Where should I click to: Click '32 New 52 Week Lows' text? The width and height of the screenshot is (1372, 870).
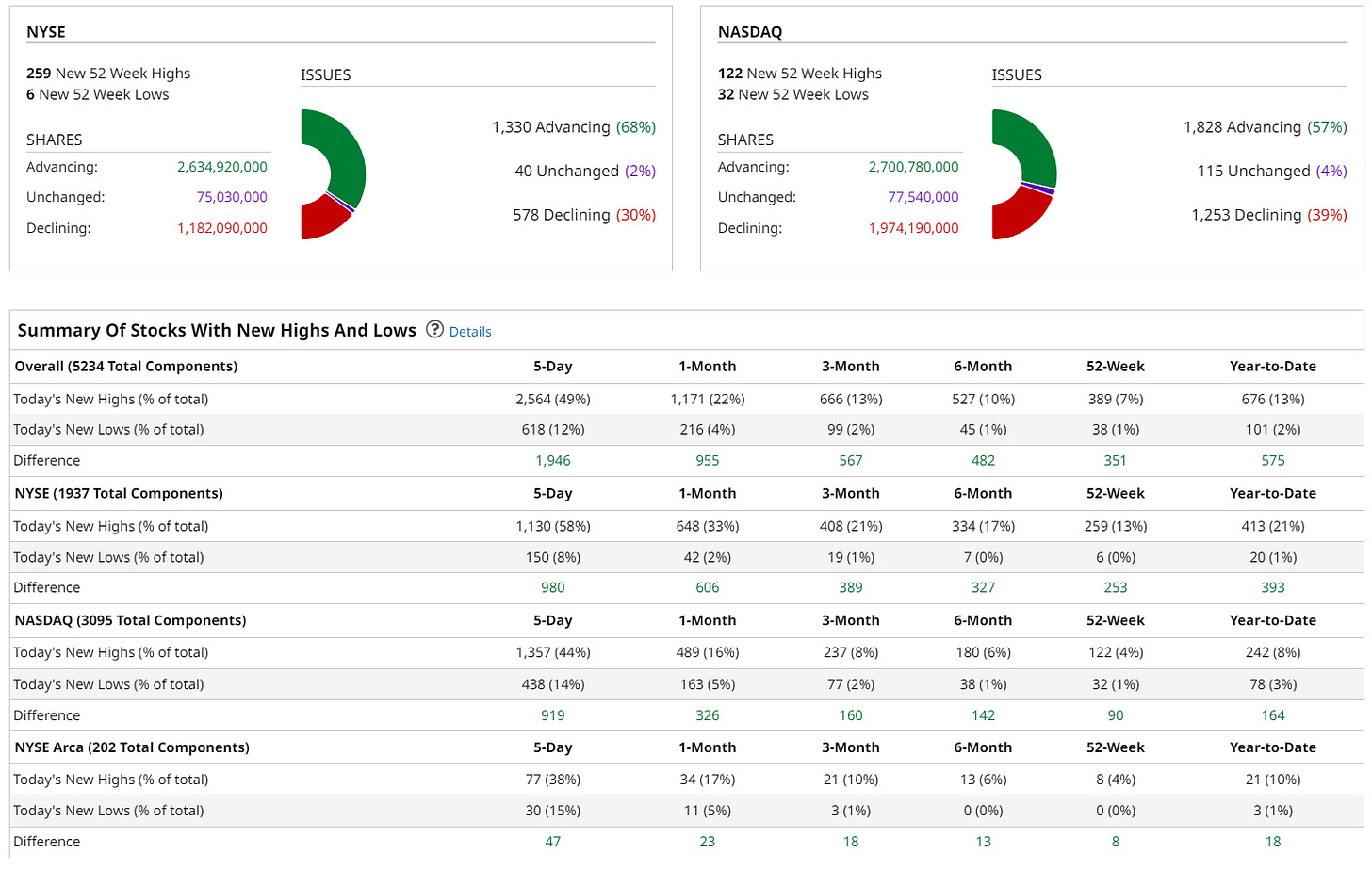[793, 94]
